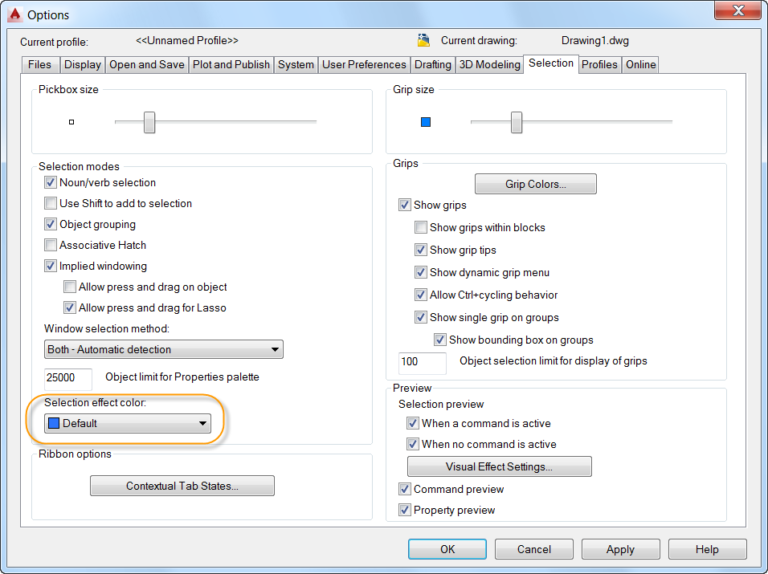Toggle the Noun/verb selection checkbox
The width and height of the screenshot is (768, 574).
click(51, 183)
